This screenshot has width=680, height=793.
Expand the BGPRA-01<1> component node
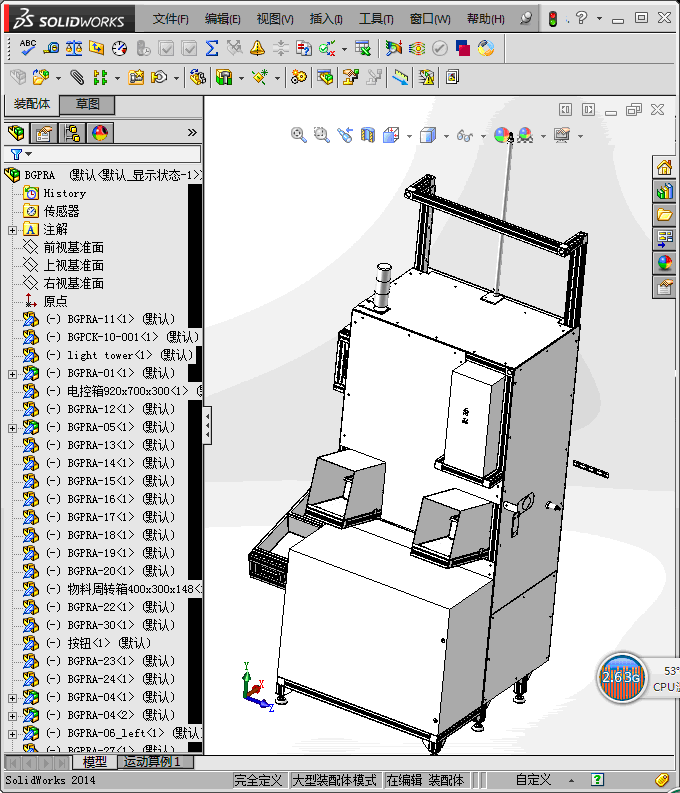click(13, 374)
